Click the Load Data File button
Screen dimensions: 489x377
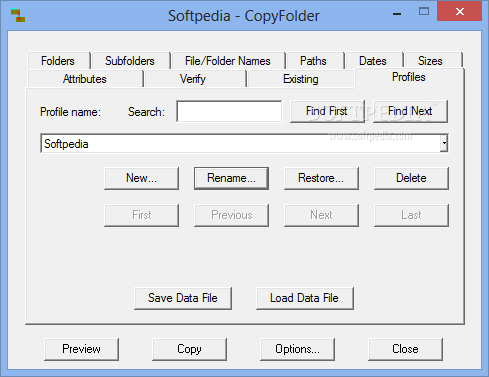(x=305, y=298)
